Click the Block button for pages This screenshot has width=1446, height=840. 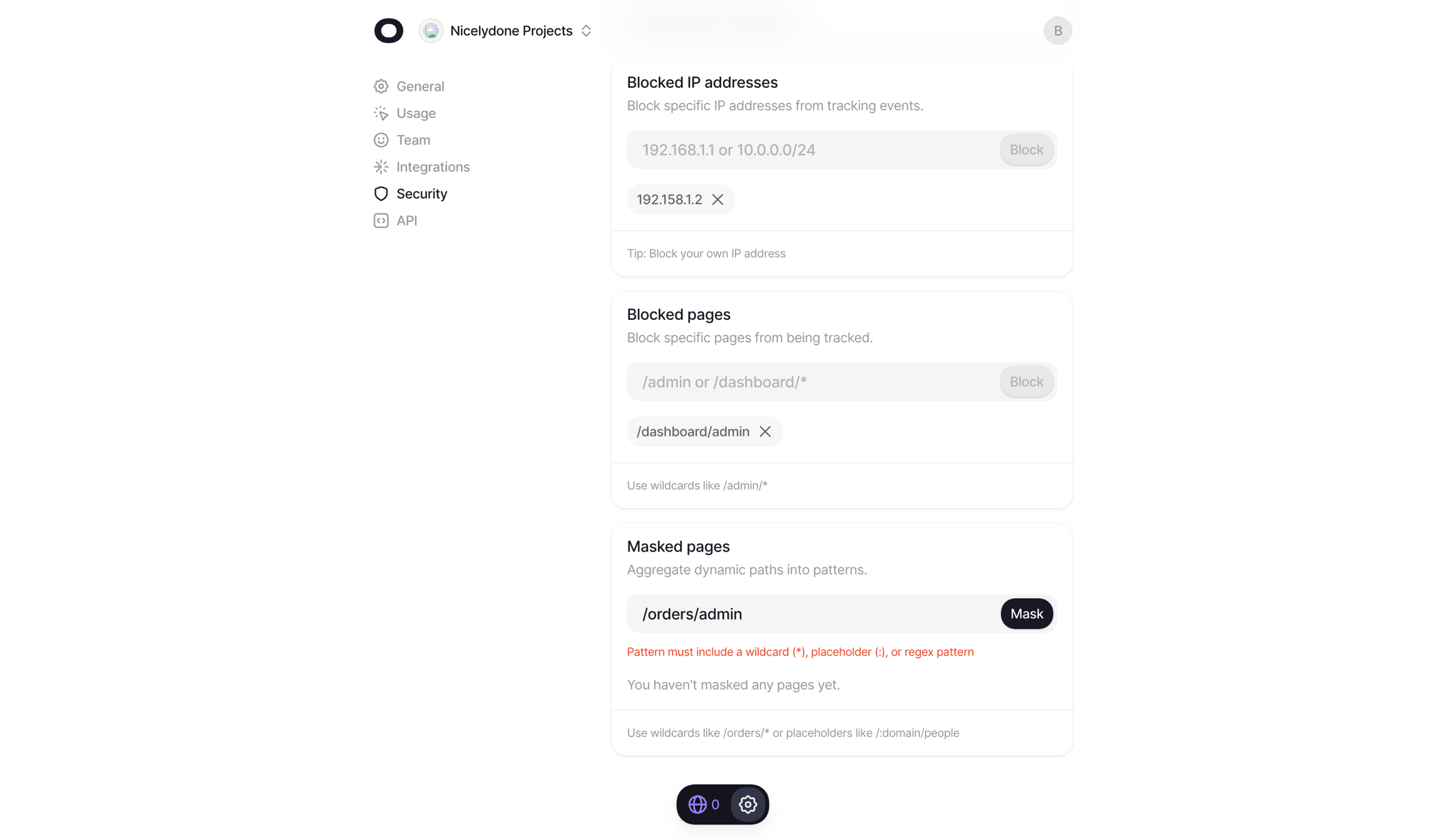coord(1026,382)
